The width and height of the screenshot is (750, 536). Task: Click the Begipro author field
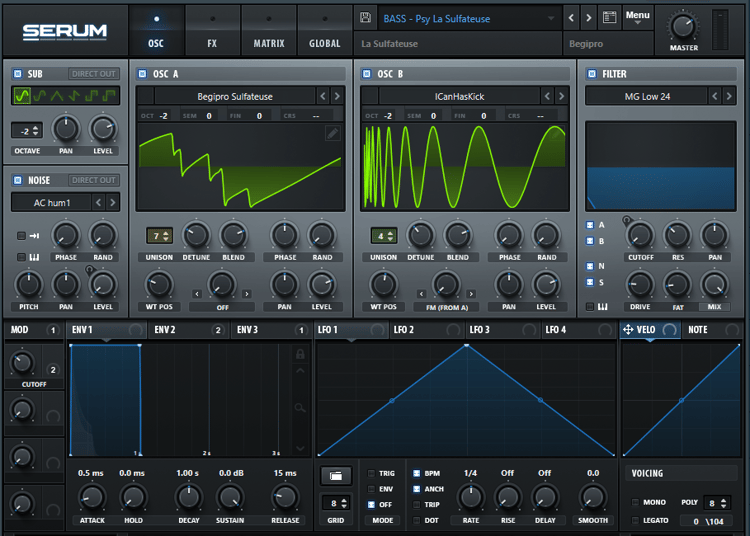608,44
